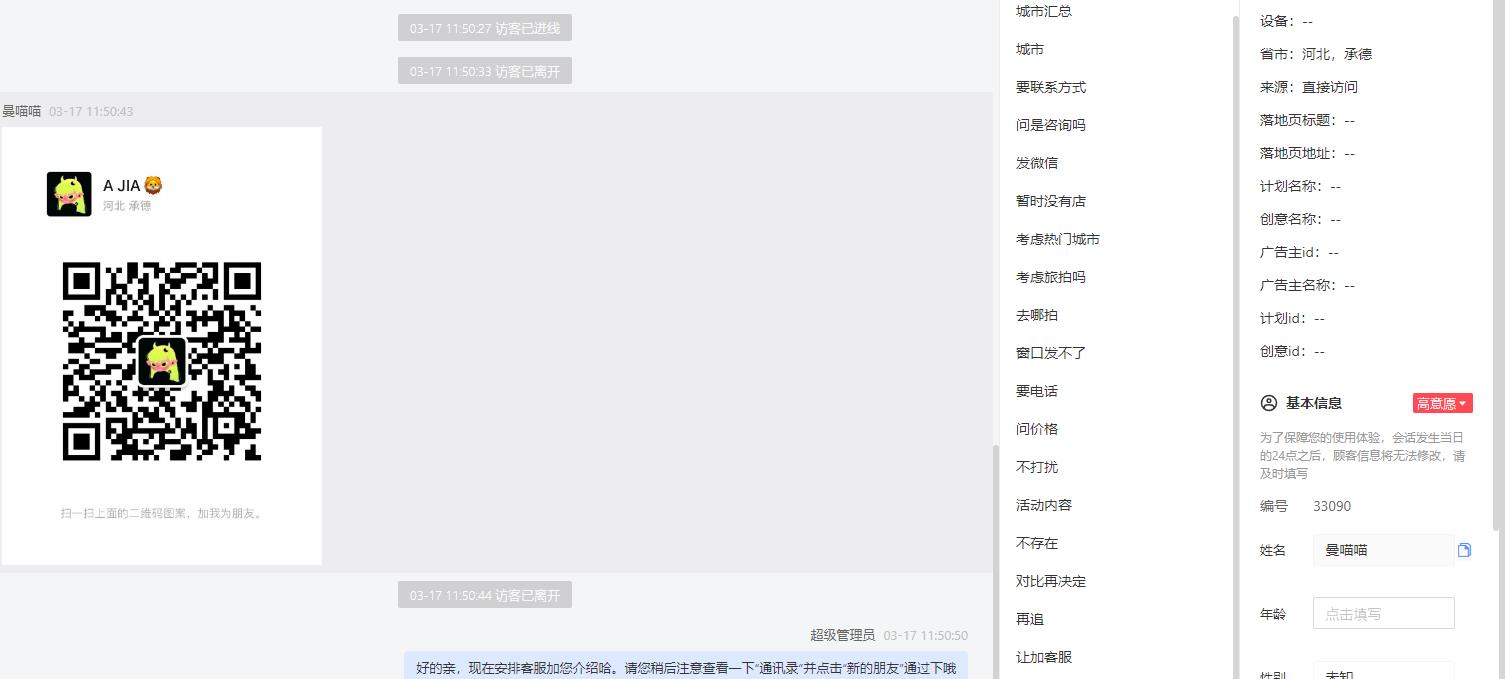Click the 计划id info row
Screen dimensions: 1505x679
(1292, 318)
